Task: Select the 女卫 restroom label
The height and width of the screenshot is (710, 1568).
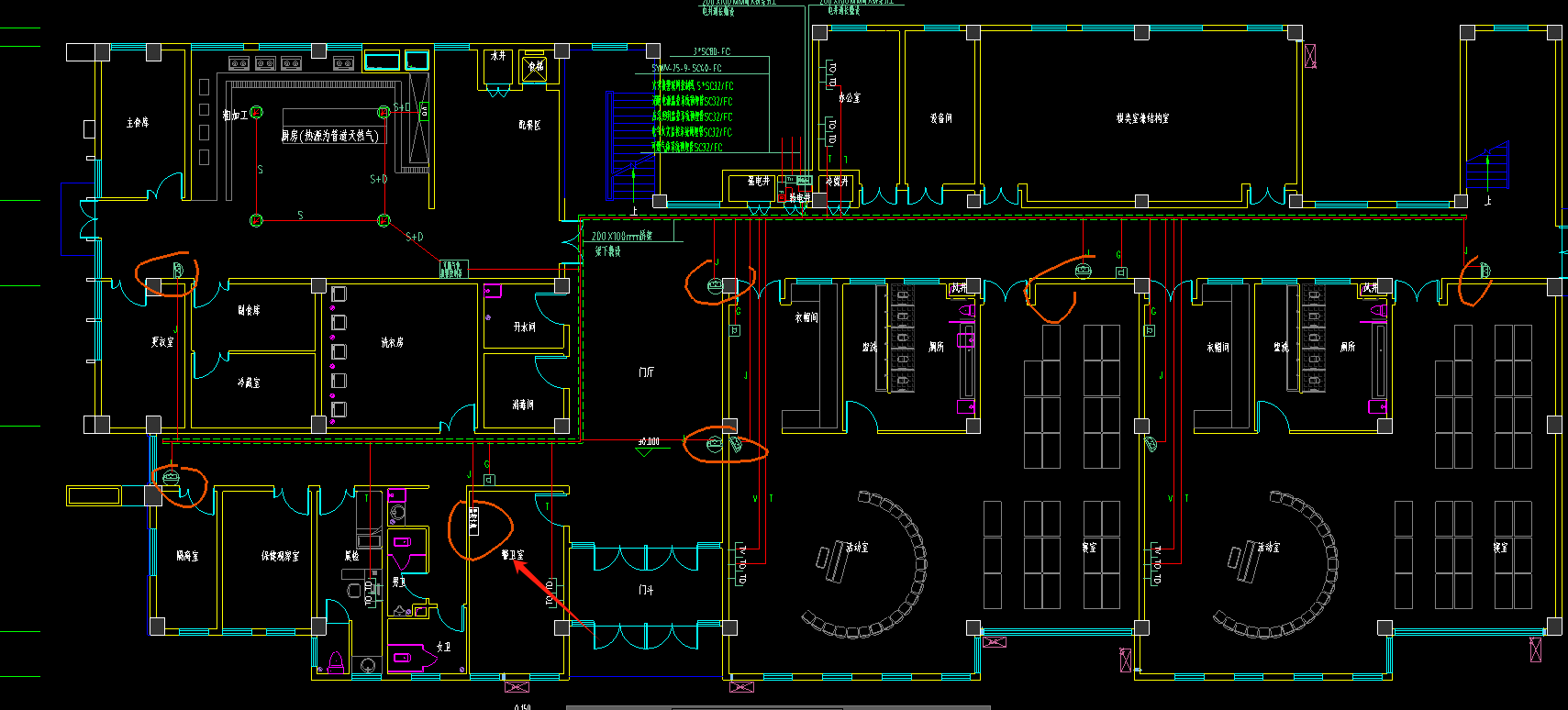Action: (443, 647)
